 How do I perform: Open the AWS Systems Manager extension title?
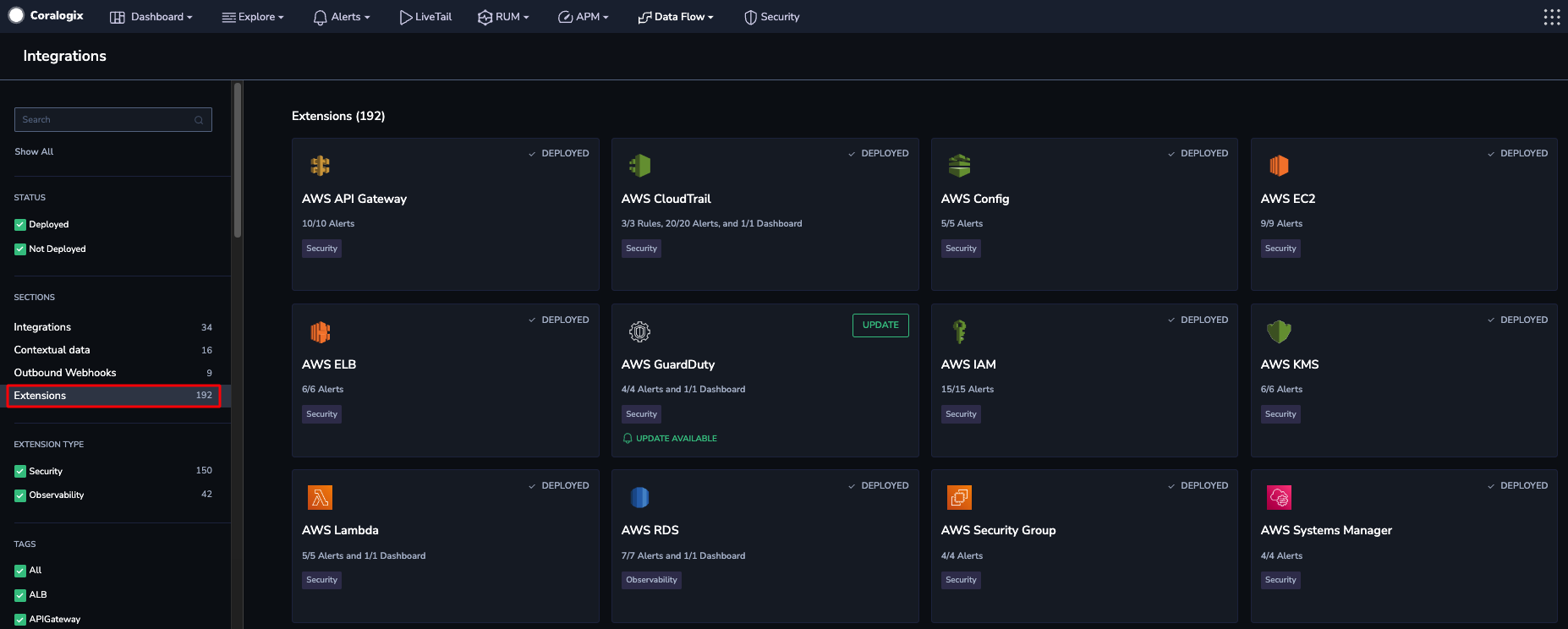(x=1326, y=530)
